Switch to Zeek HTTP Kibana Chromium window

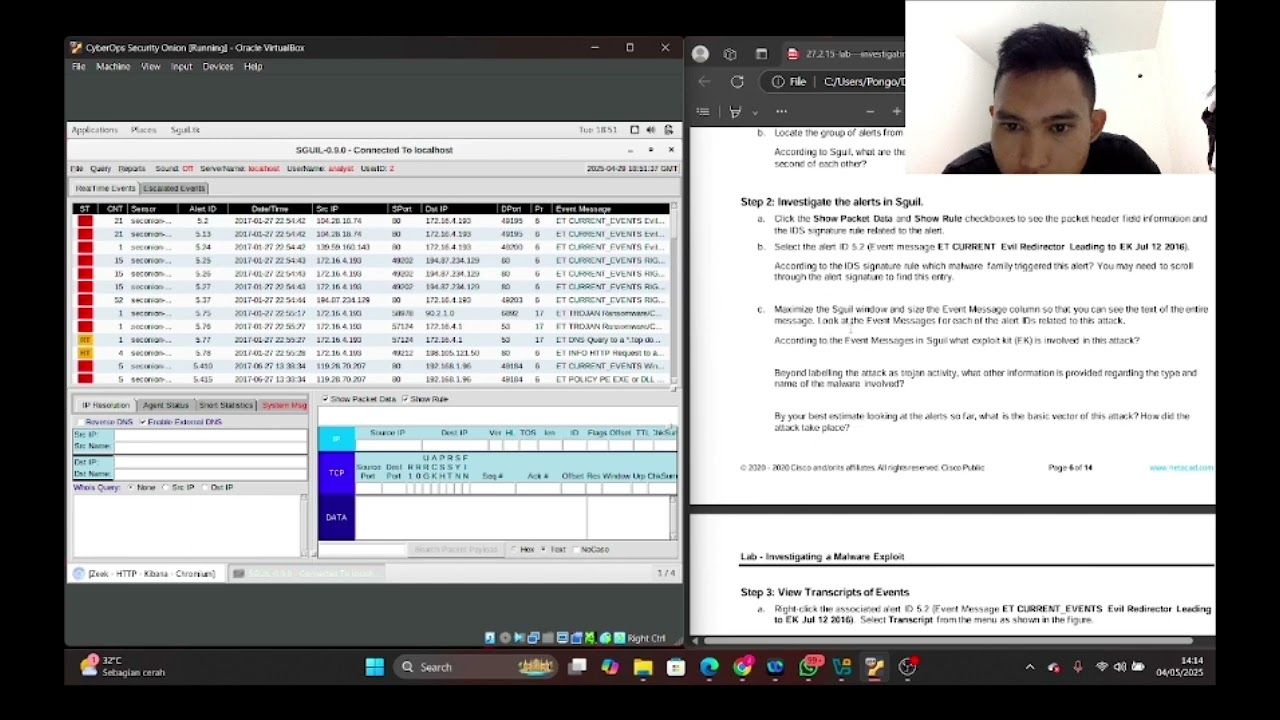[144, 574]
